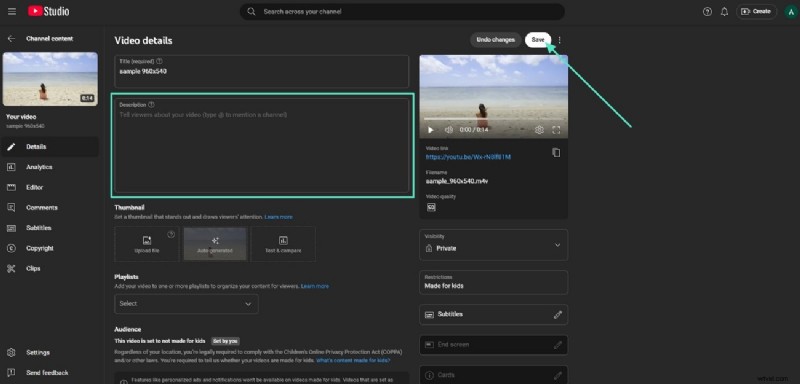The image size is (800, 384).
Task: Open Copyright in the sidebar
Action: 50,248
